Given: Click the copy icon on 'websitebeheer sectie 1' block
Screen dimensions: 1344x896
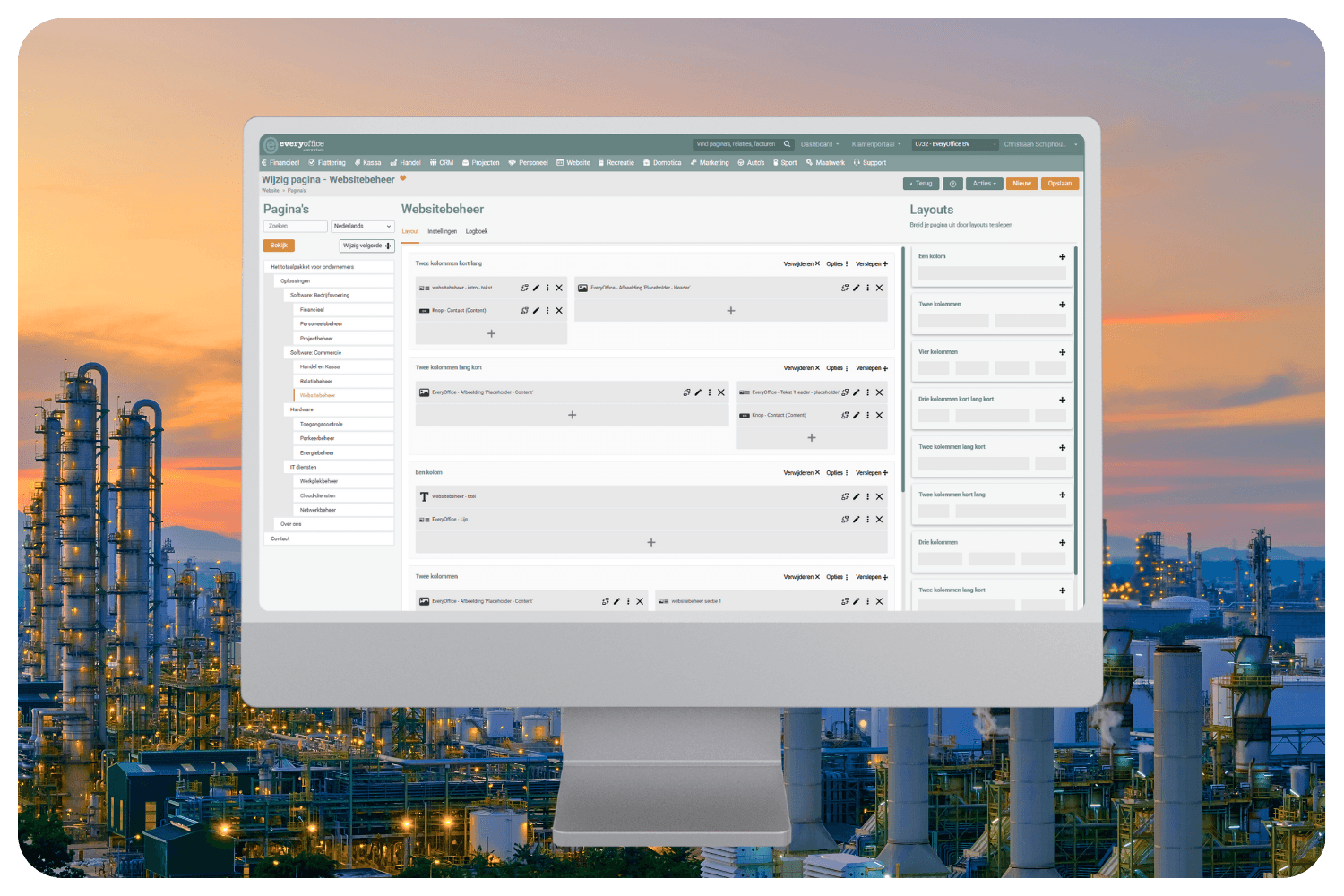Looking at the screenshot, I should 844,601.
